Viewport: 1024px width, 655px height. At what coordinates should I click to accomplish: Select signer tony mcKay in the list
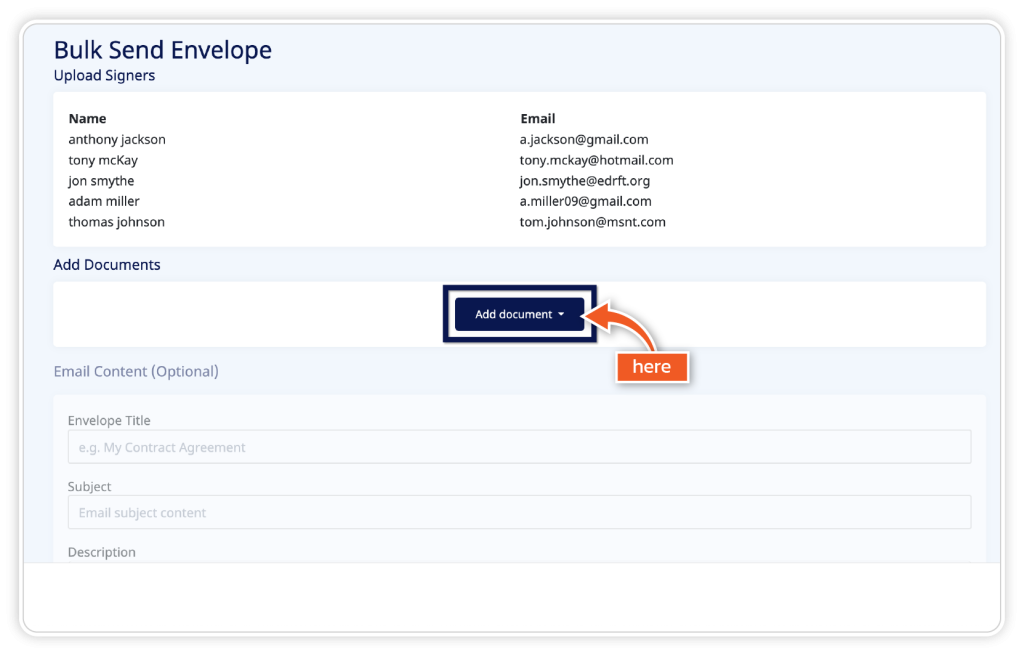point(103,160)
